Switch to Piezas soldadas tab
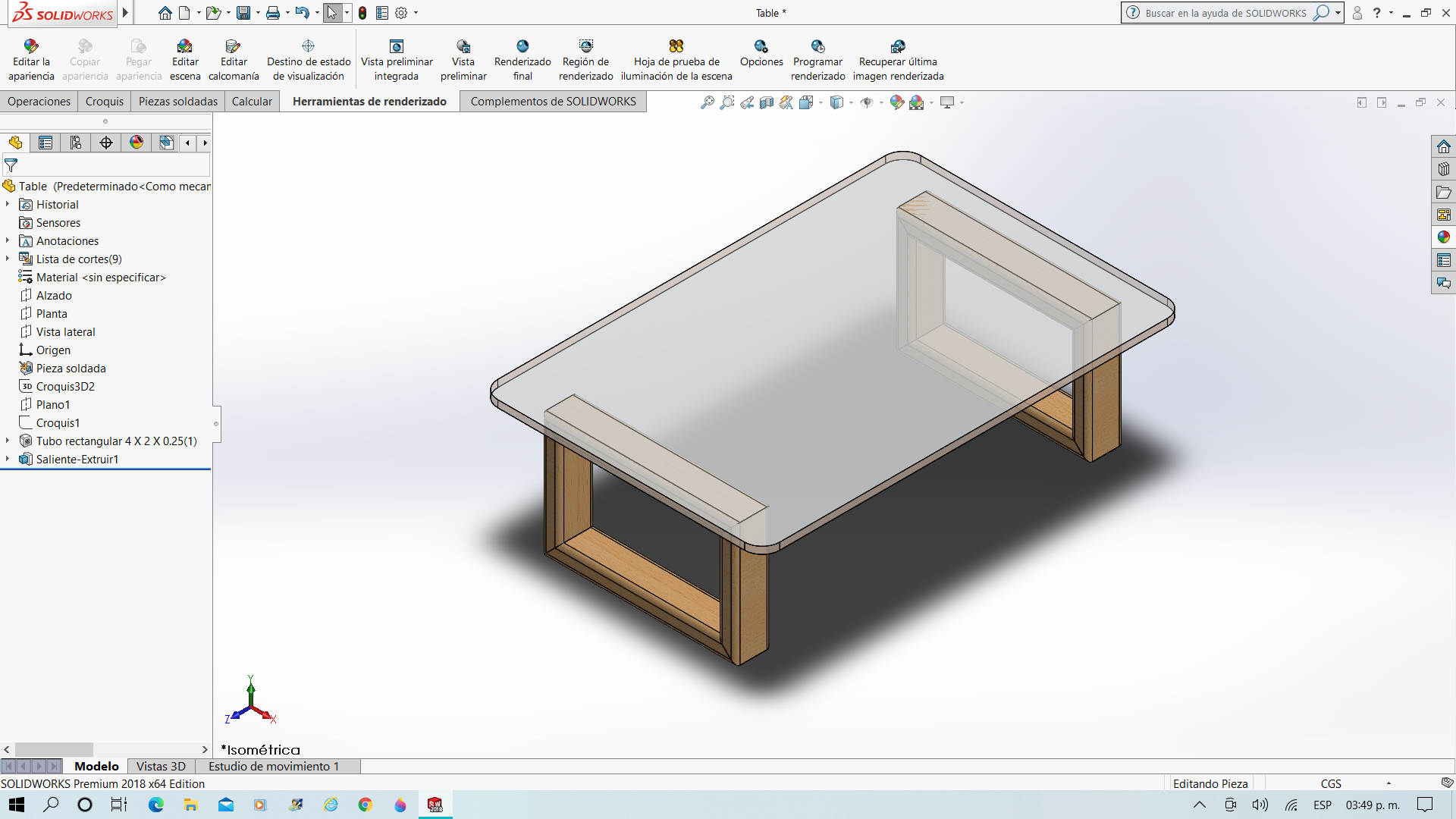 pos(178,102)
